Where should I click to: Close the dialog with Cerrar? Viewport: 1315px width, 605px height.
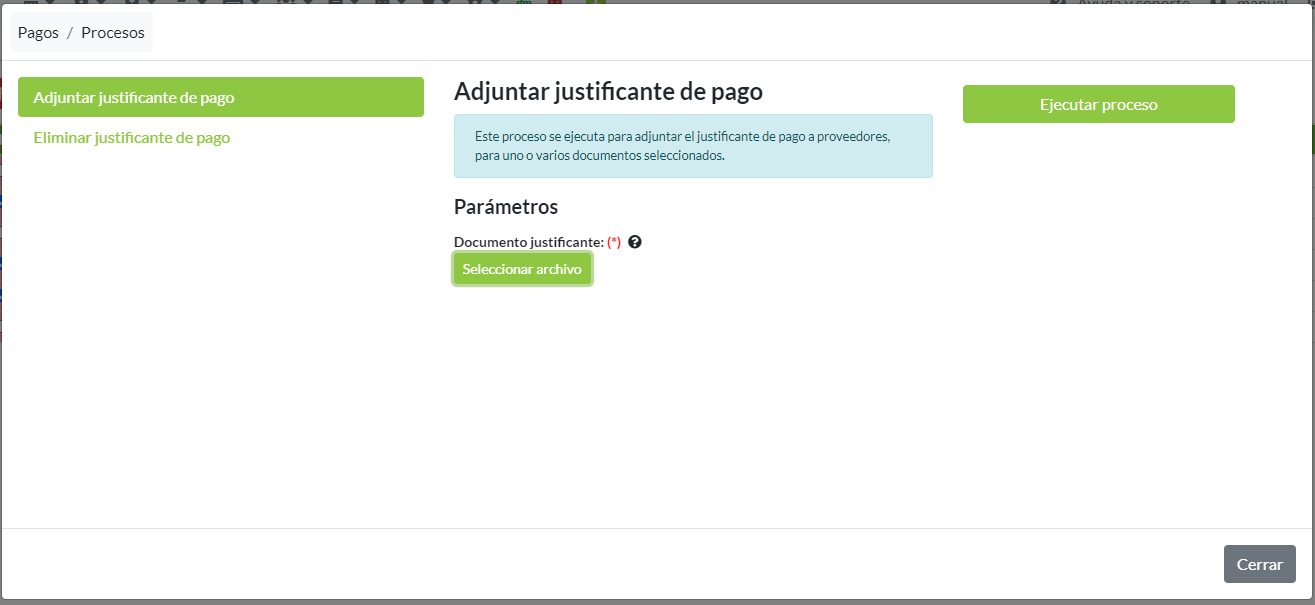[1259, 564]
